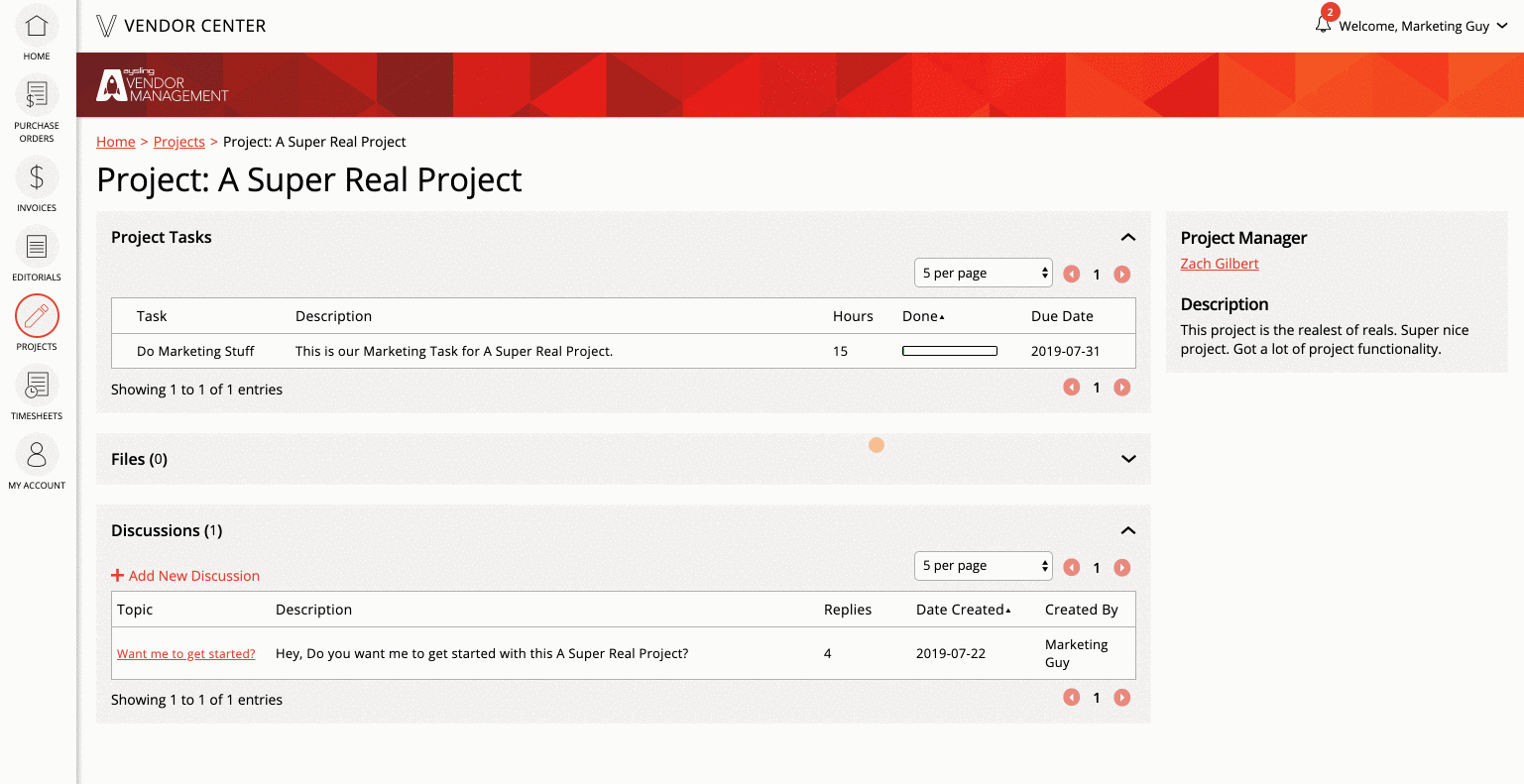Collapse the Project Tasks panel
This screenshot has height=784, width=1524.
tap(1127, 237)
